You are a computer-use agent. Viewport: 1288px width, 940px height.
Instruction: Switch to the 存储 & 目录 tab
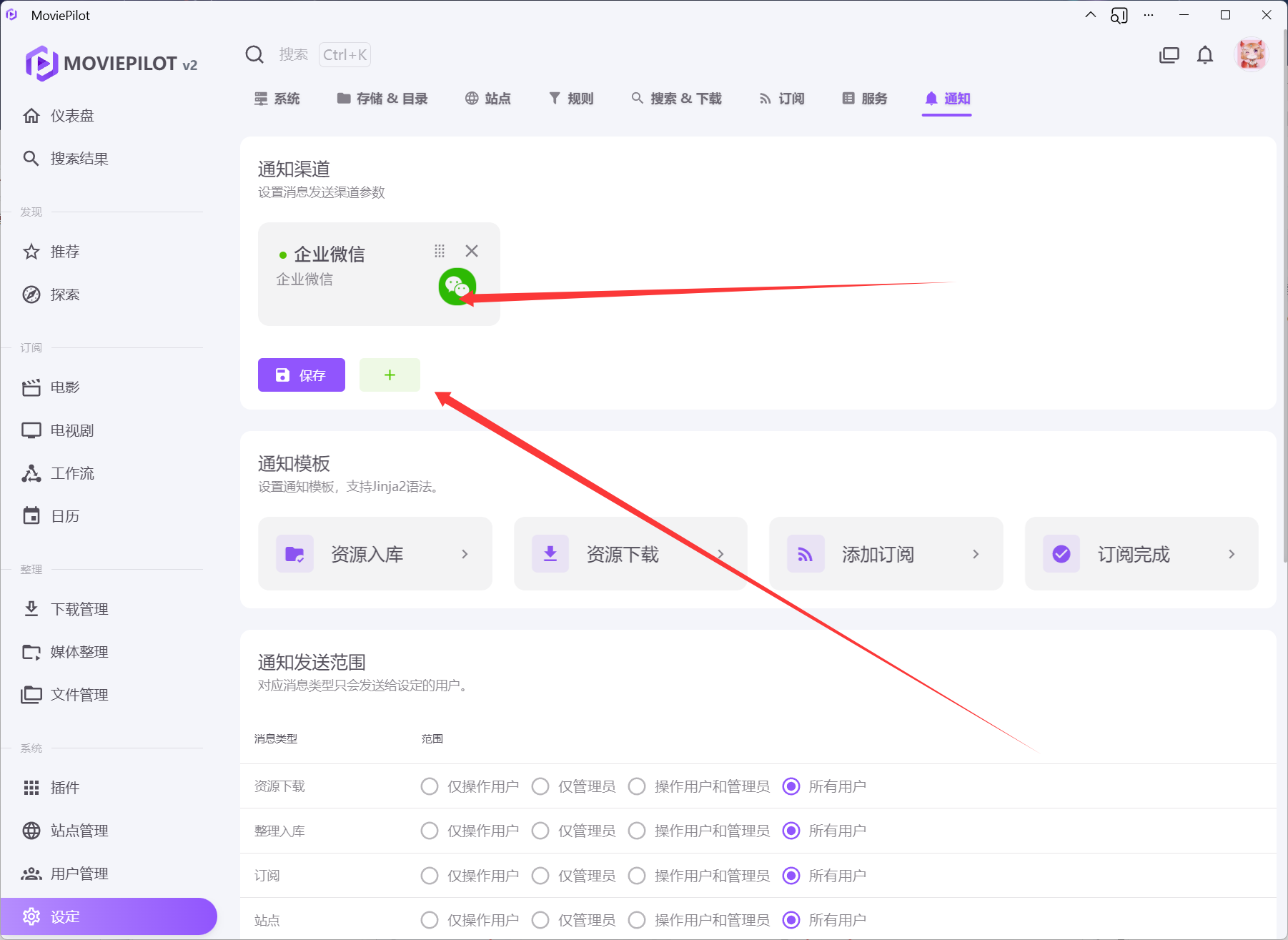(382, 99)
